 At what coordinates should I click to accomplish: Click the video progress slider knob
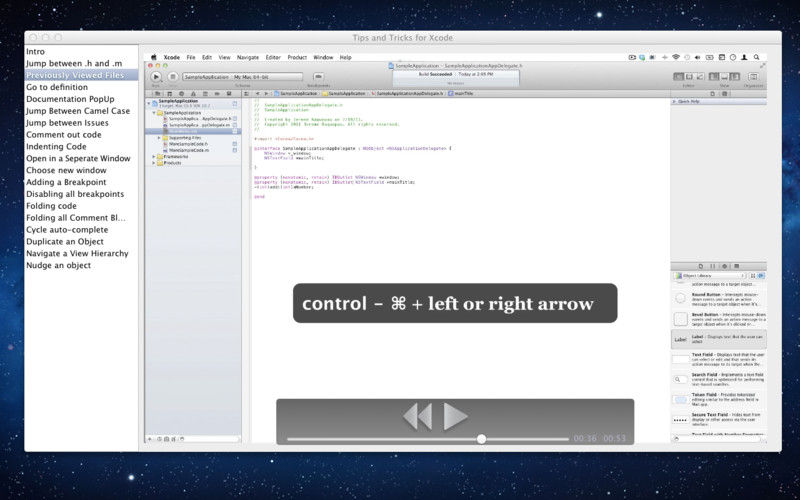click(481, 439)
